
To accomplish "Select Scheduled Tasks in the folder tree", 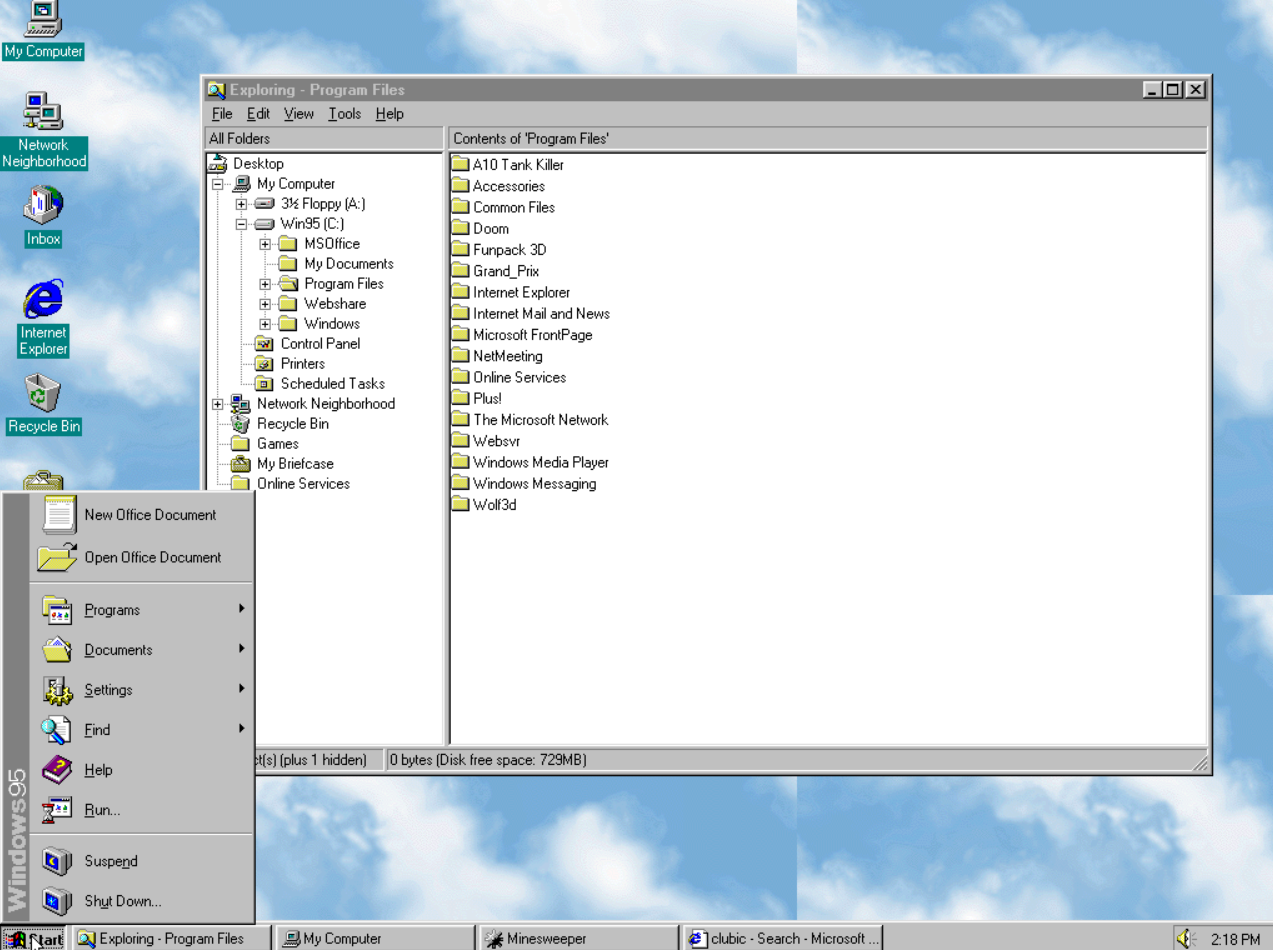I will (x=332, y=383).
